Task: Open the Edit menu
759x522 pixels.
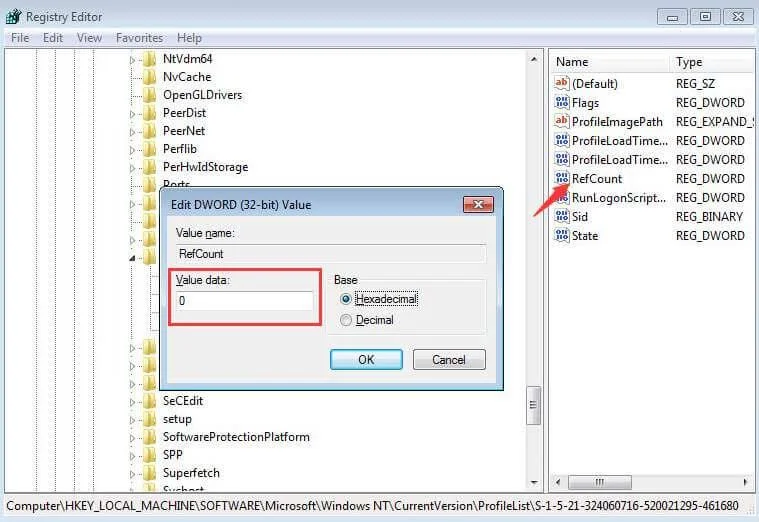Action: [x=53, y=38]
